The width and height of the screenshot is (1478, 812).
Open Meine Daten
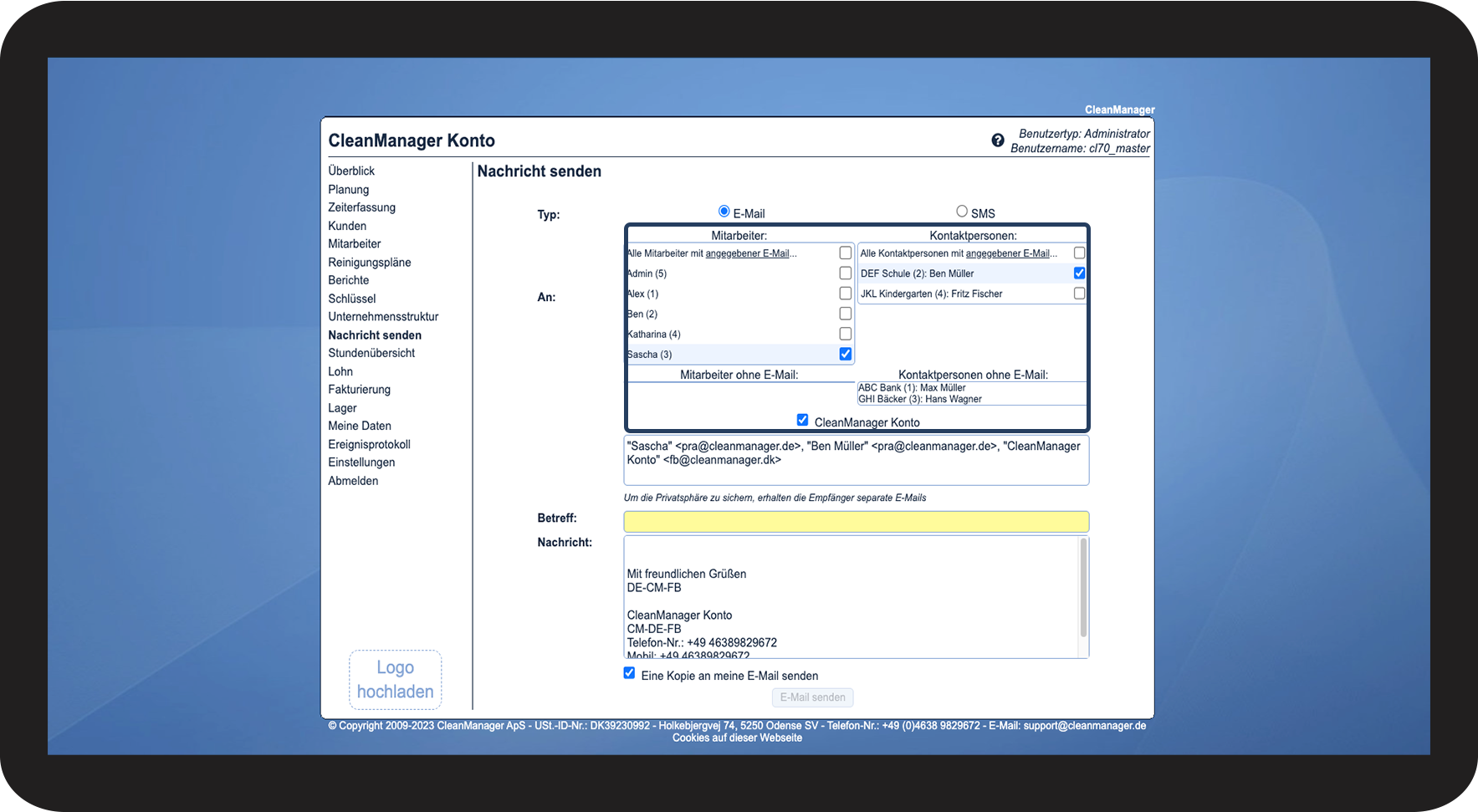[360, 426]
